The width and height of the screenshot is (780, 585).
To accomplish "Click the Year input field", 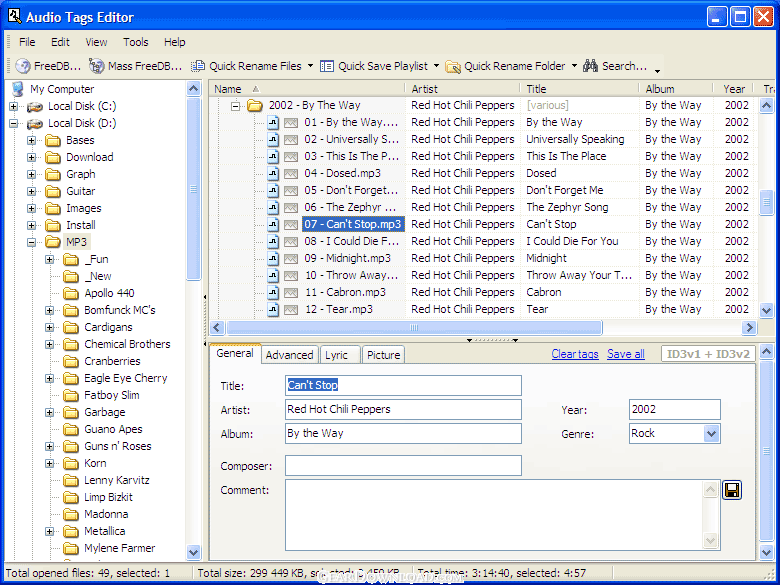I will (x=675, y=409).
